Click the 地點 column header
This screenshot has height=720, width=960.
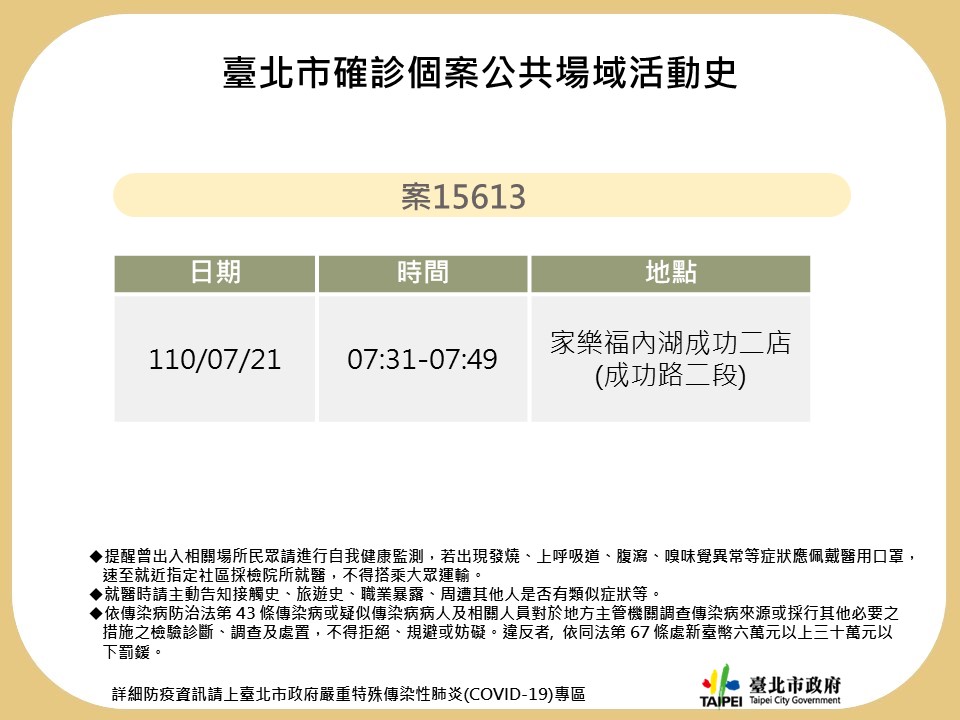(670, 273)
